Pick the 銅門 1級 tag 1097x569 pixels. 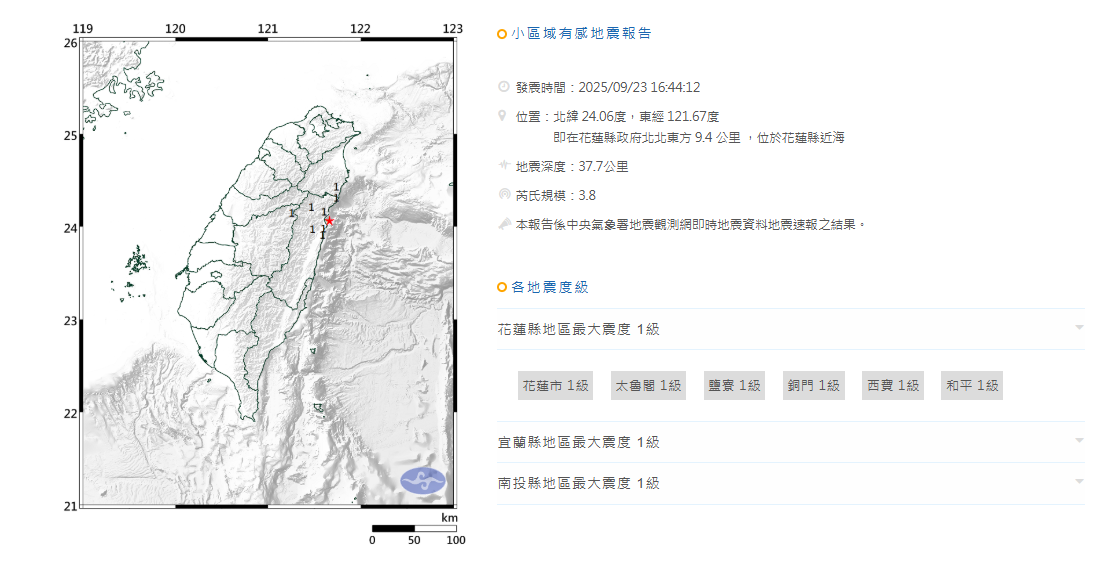[813, 386]
